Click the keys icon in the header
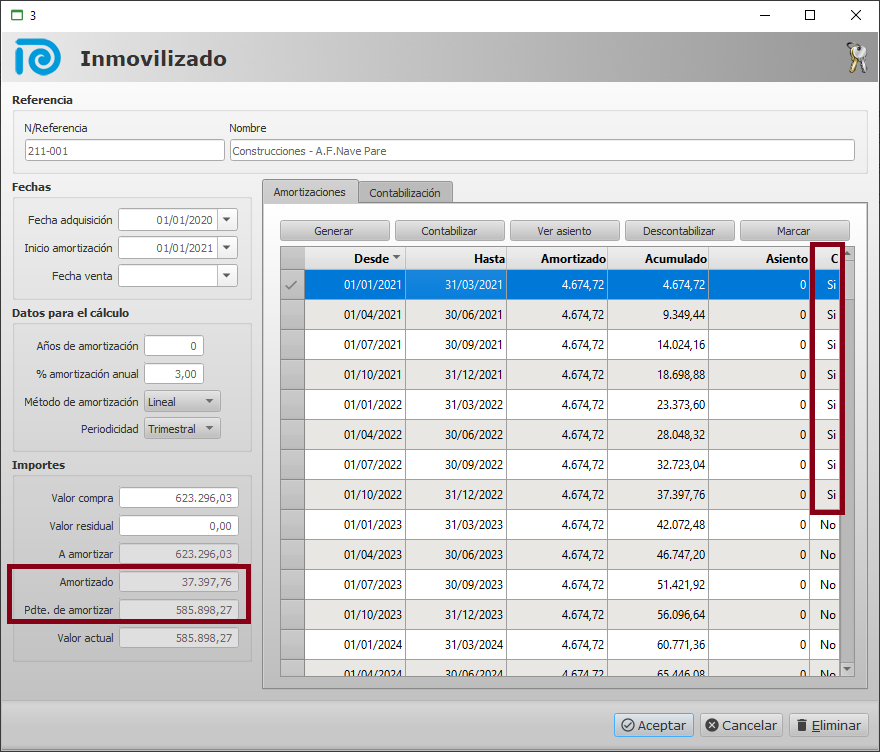880x752 pixels. [856, 58]
